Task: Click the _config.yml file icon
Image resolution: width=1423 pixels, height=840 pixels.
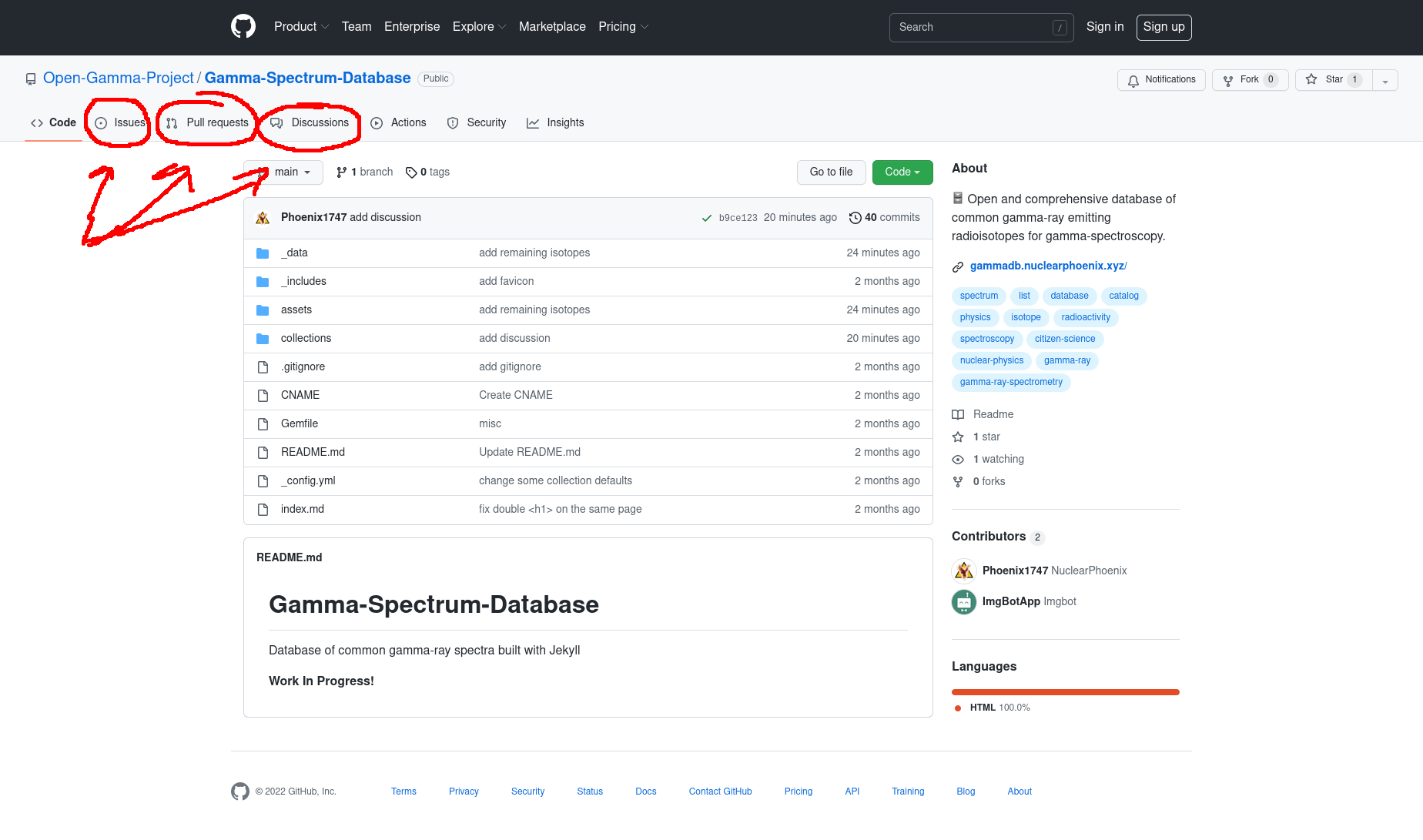Action: pyautogui.click(x=263, y=481)
